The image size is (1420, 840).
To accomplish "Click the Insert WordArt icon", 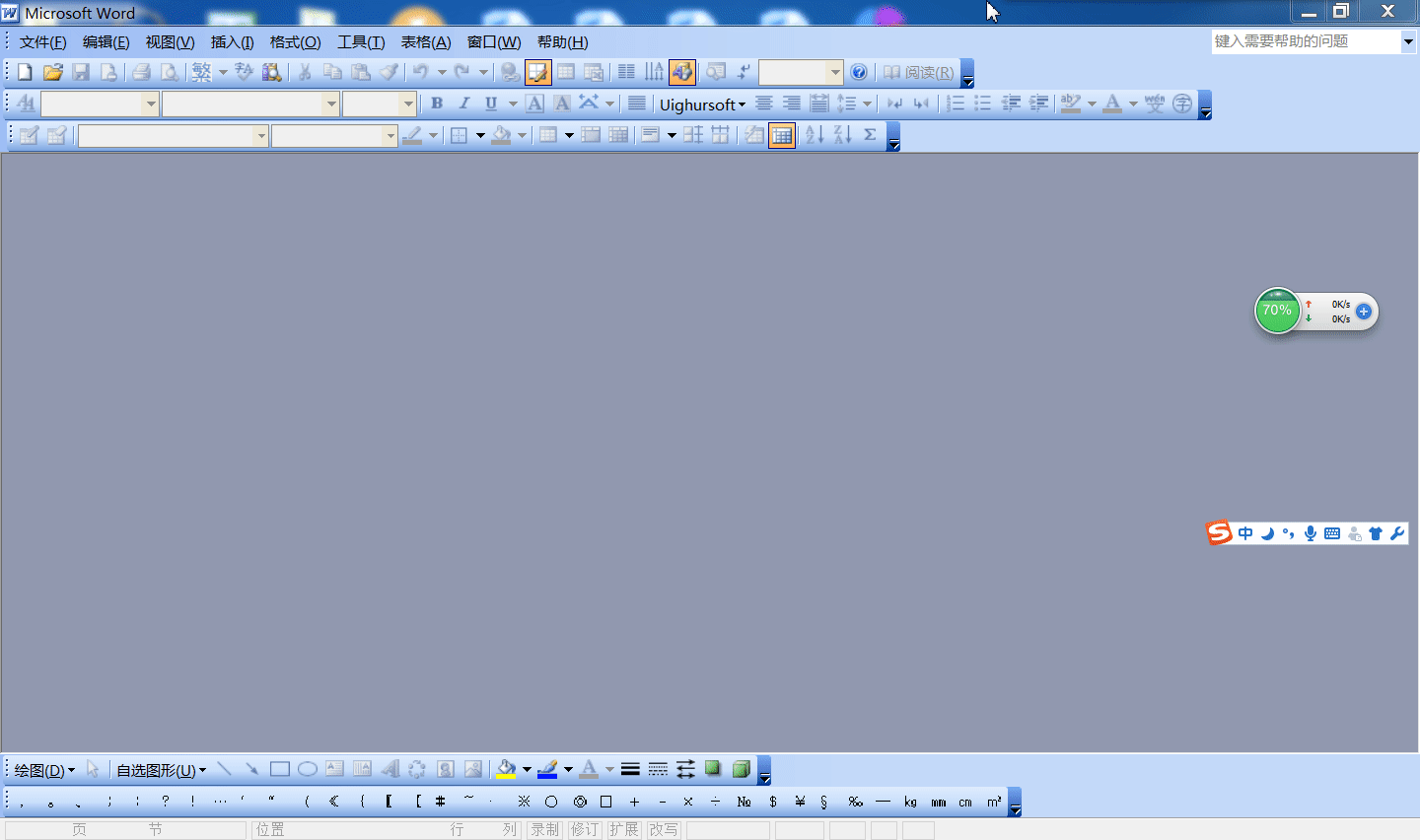I will pos(390,769).
